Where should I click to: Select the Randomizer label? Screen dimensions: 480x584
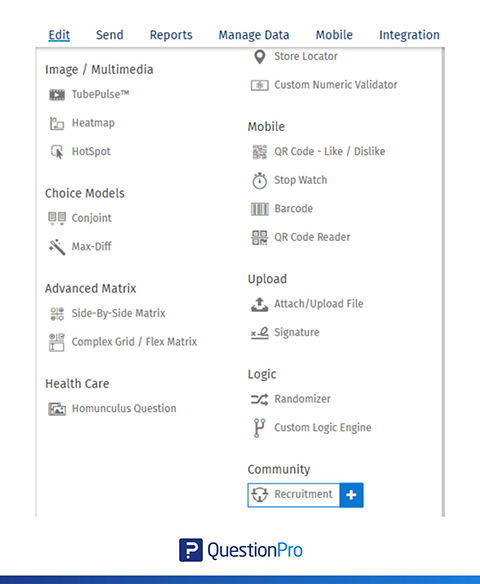tap(302, 399)
